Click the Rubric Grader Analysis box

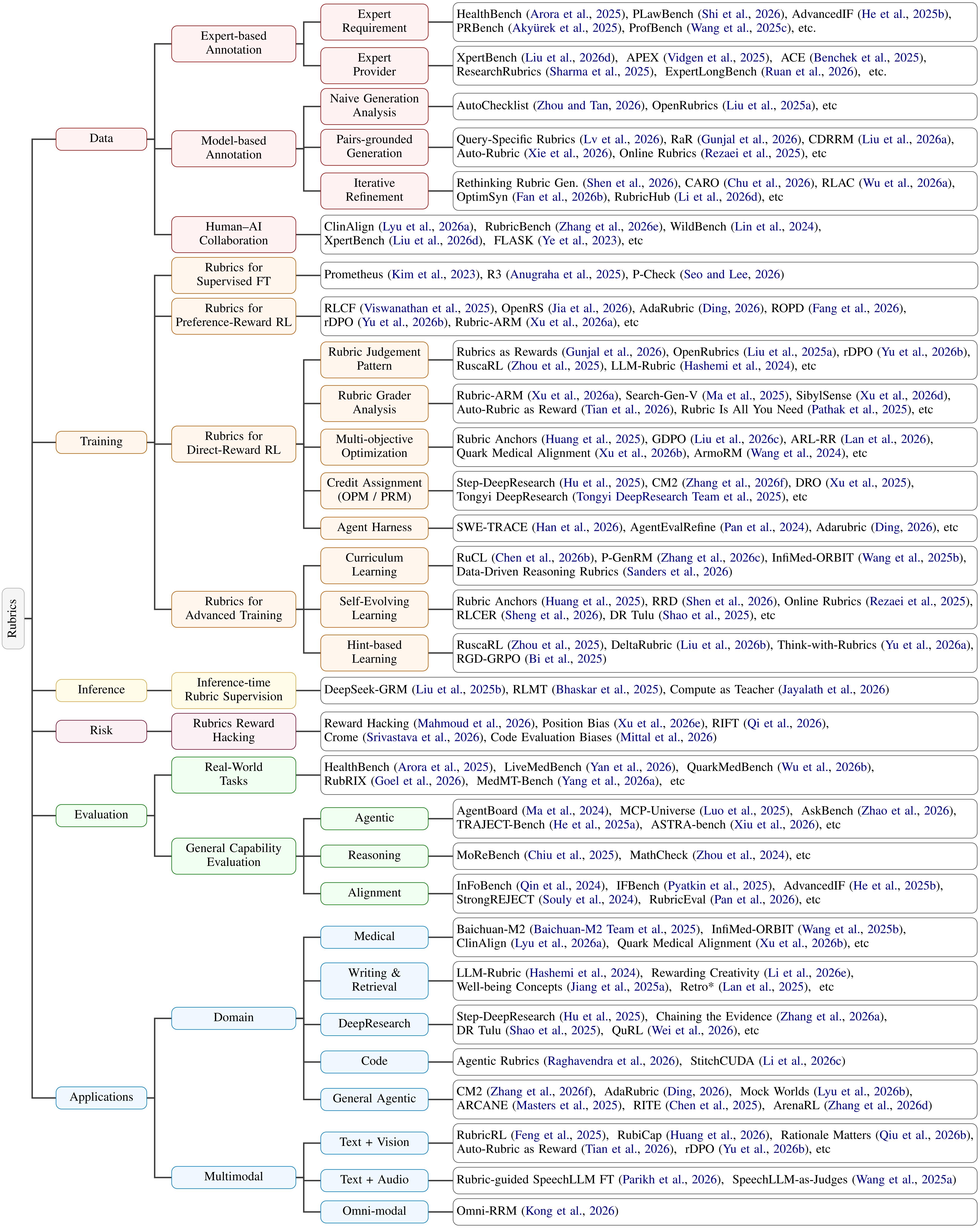point(374,403)
